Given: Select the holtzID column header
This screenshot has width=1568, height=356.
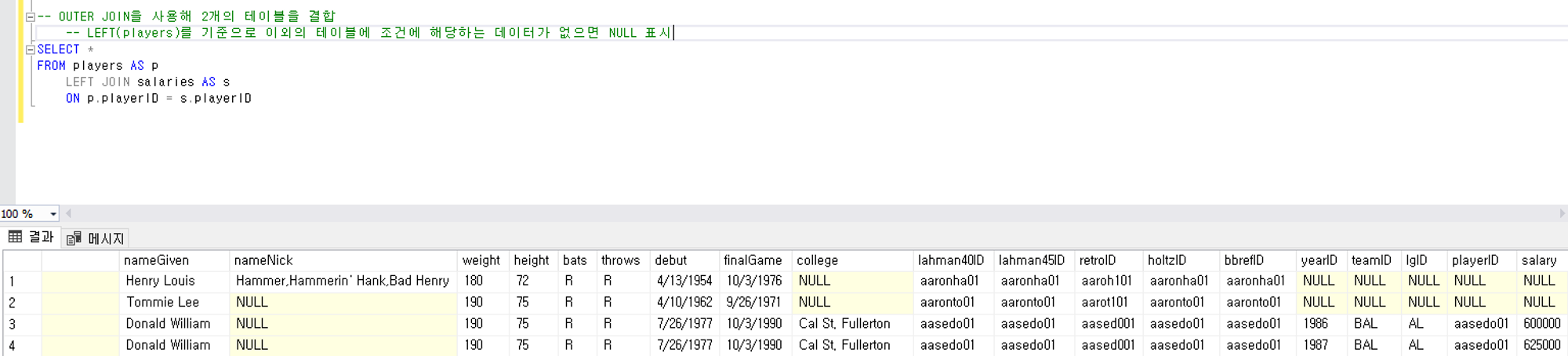Looking at the screenshot, I should point(1181,260).
